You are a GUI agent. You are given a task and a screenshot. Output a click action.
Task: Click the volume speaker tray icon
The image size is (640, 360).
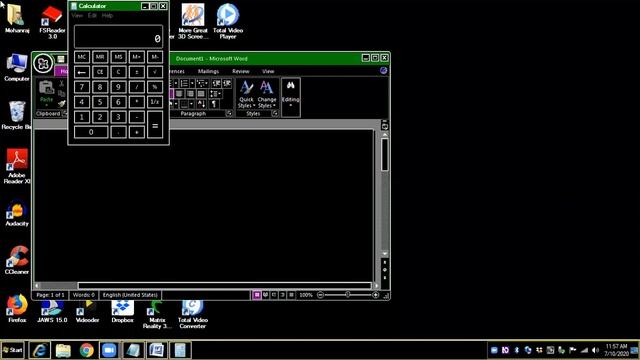pyautogui.click(x=596, y=350)
